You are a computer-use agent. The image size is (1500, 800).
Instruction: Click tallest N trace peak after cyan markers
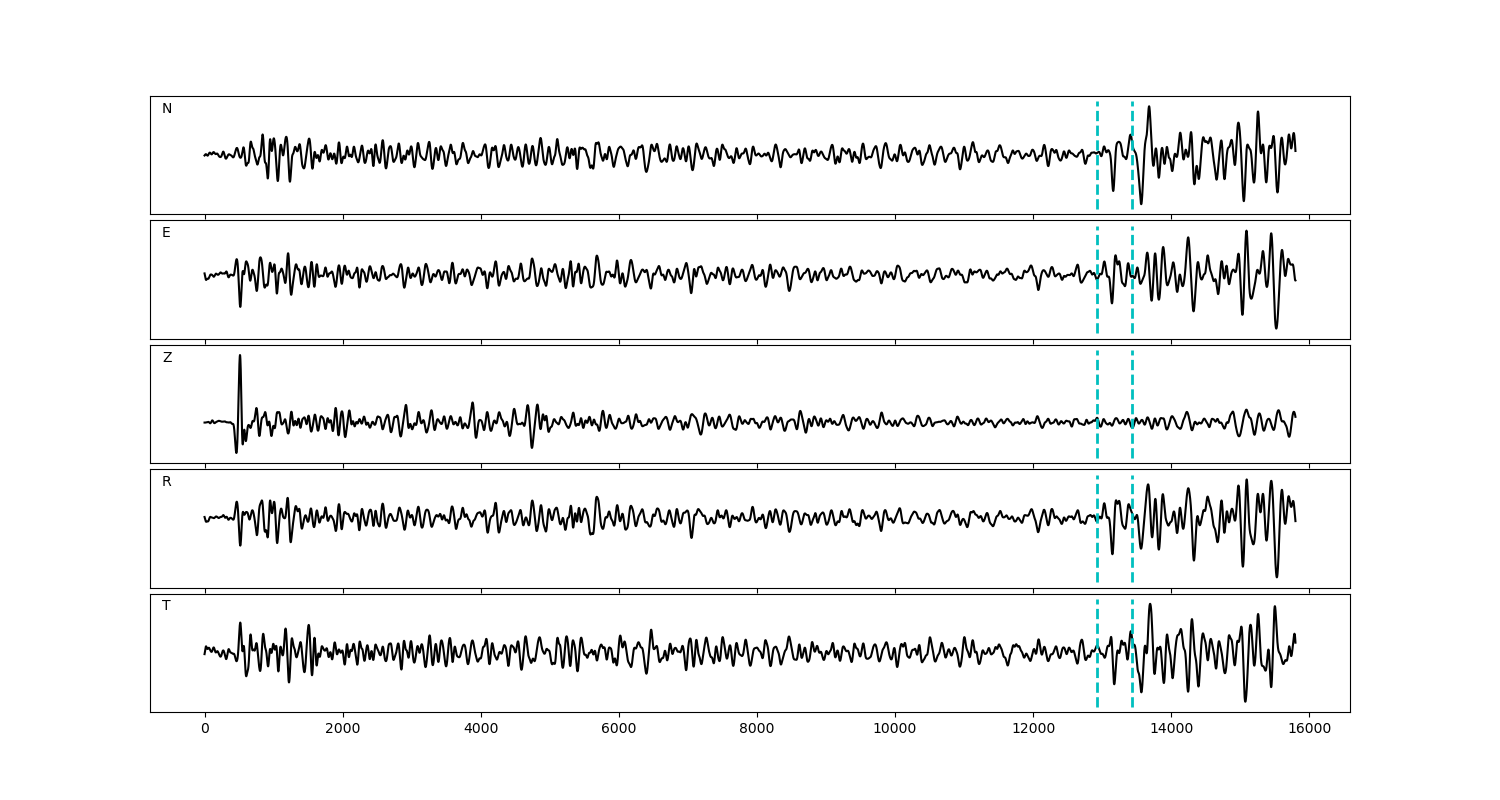(x=1148, y=108)
